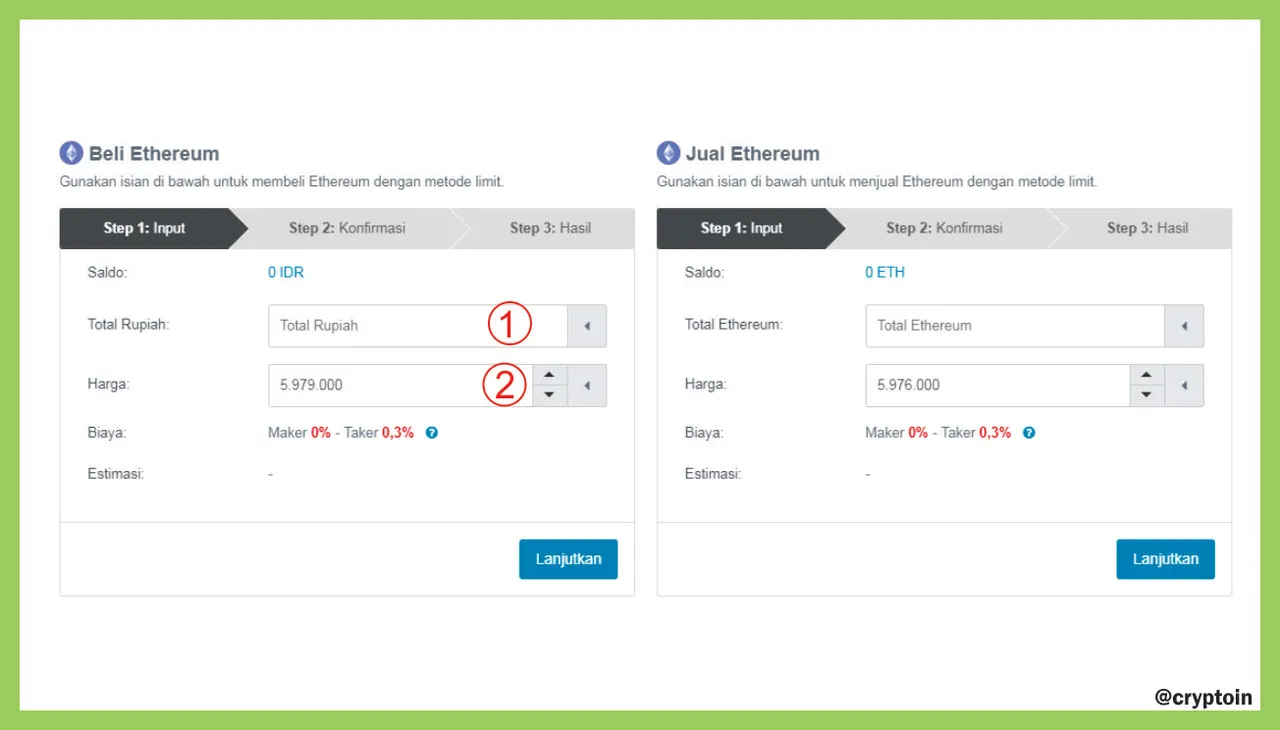Open the arrow menu beside buy Harga field
The height and width of the screenshot is (730, 1280).
[x=587, y=385]
